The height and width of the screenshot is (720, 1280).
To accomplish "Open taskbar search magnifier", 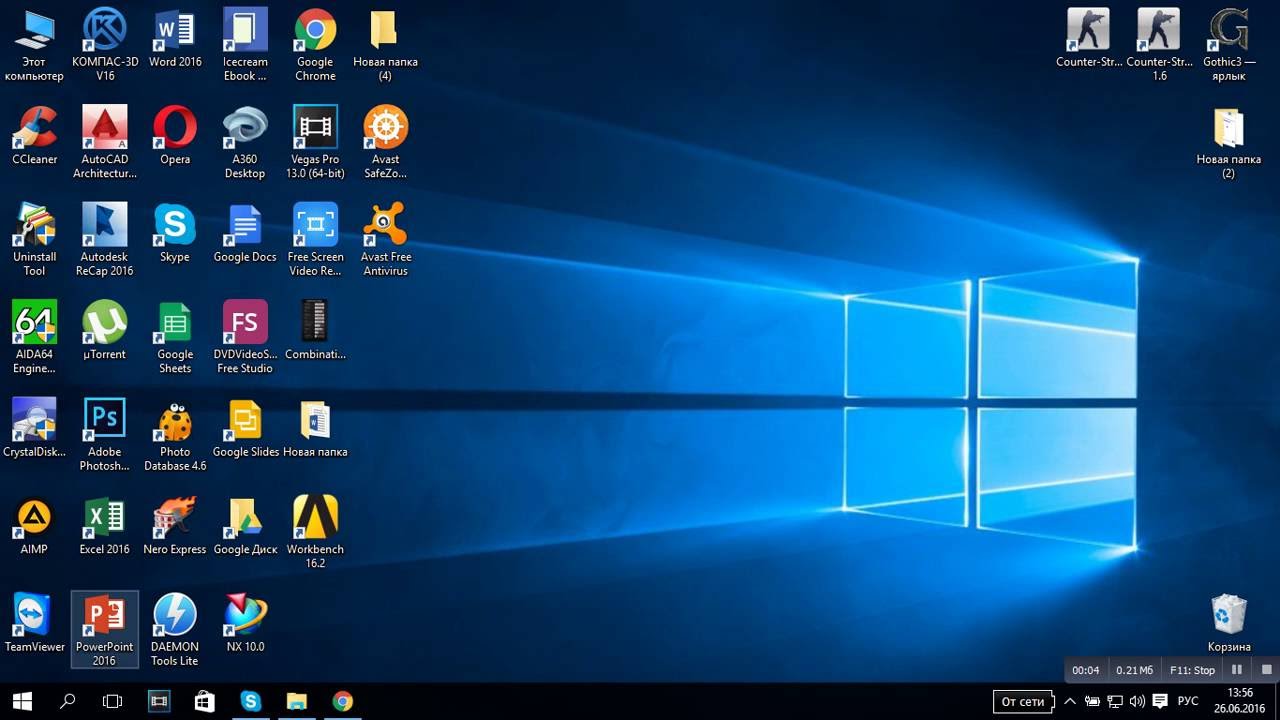I will (x=68, y=701).
